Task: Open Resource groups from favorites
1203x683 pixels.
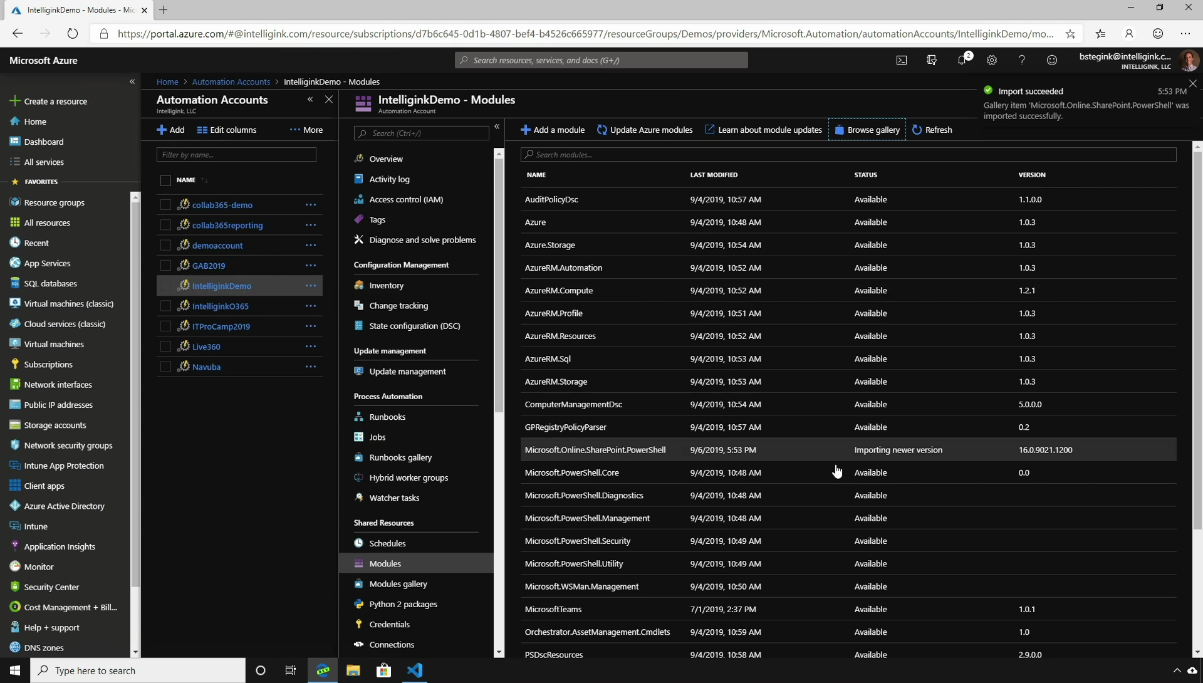Action: pos(54,202)
